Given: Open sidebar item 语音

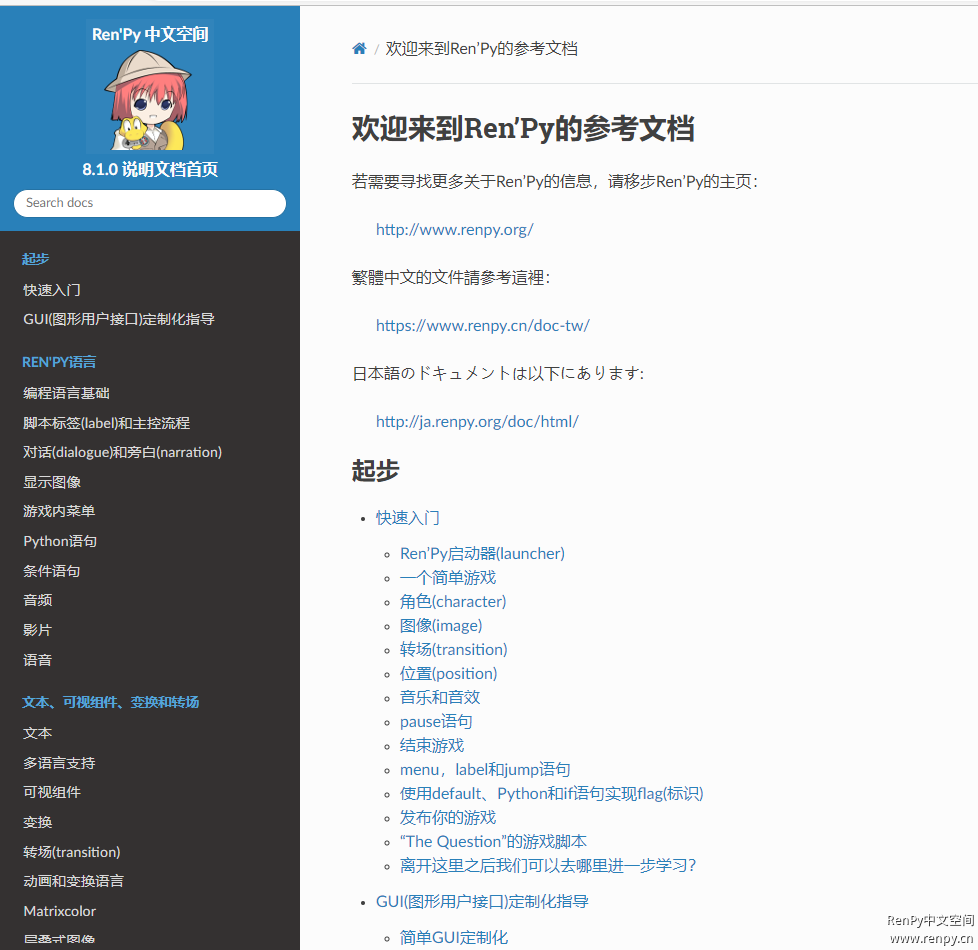Looking at the screenshot, I should pos(37,660).
